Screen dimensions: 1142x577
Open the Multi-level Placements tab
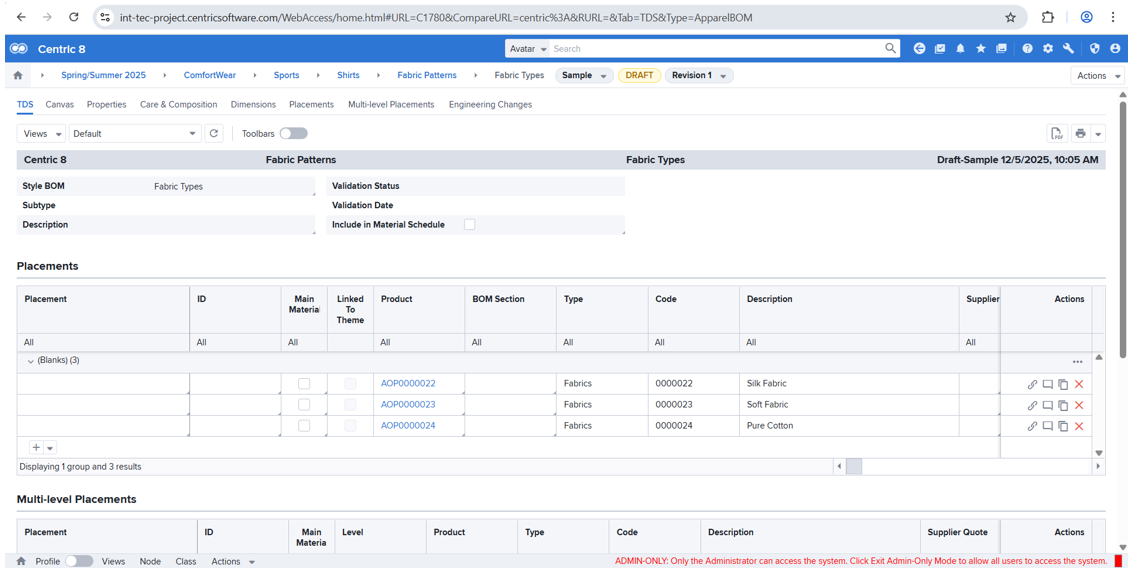coord(391,105)
